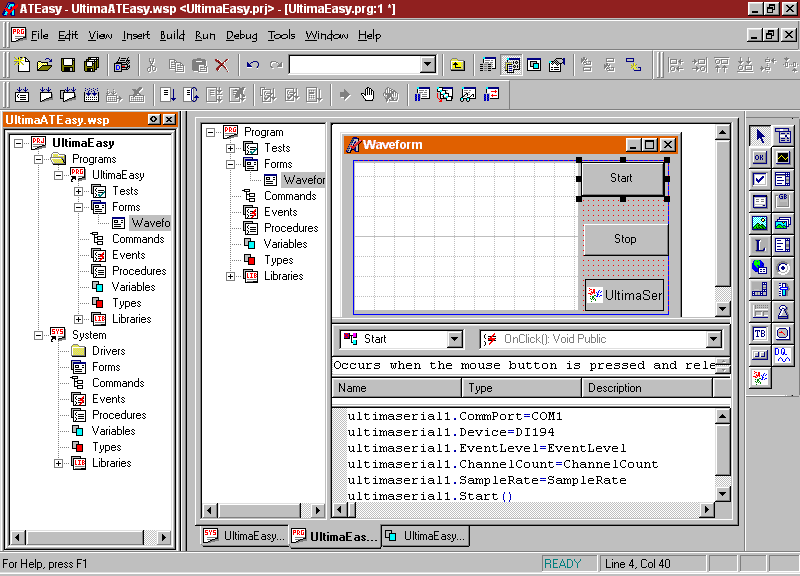Select the globe control tool in palette

click(x=760, y=267)
